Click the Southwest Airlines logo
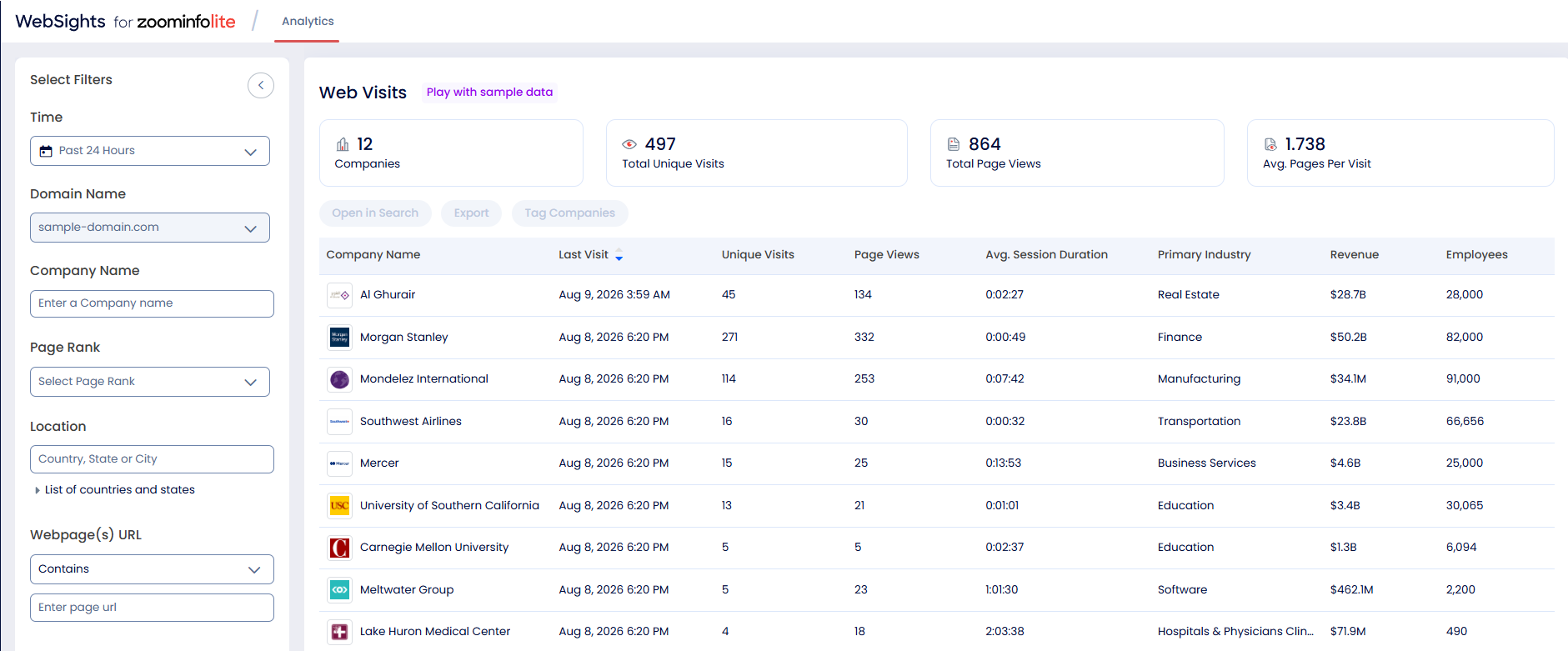 pos(339,422)
